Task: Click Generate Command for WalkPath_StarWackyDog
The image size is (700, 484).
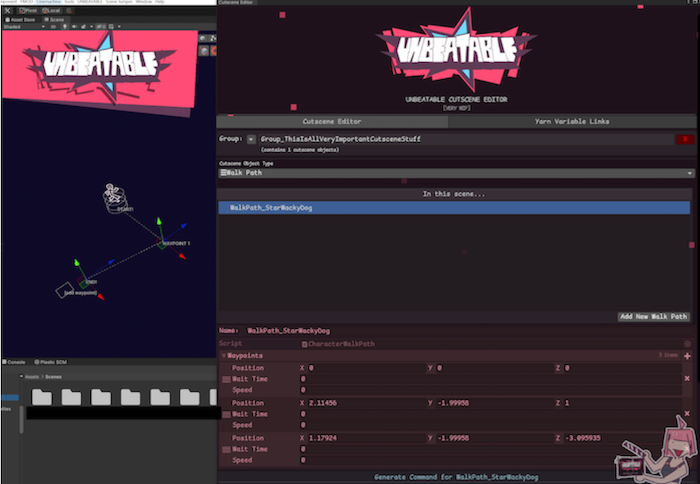Action: pyautogui.click(x=456, y=477)
